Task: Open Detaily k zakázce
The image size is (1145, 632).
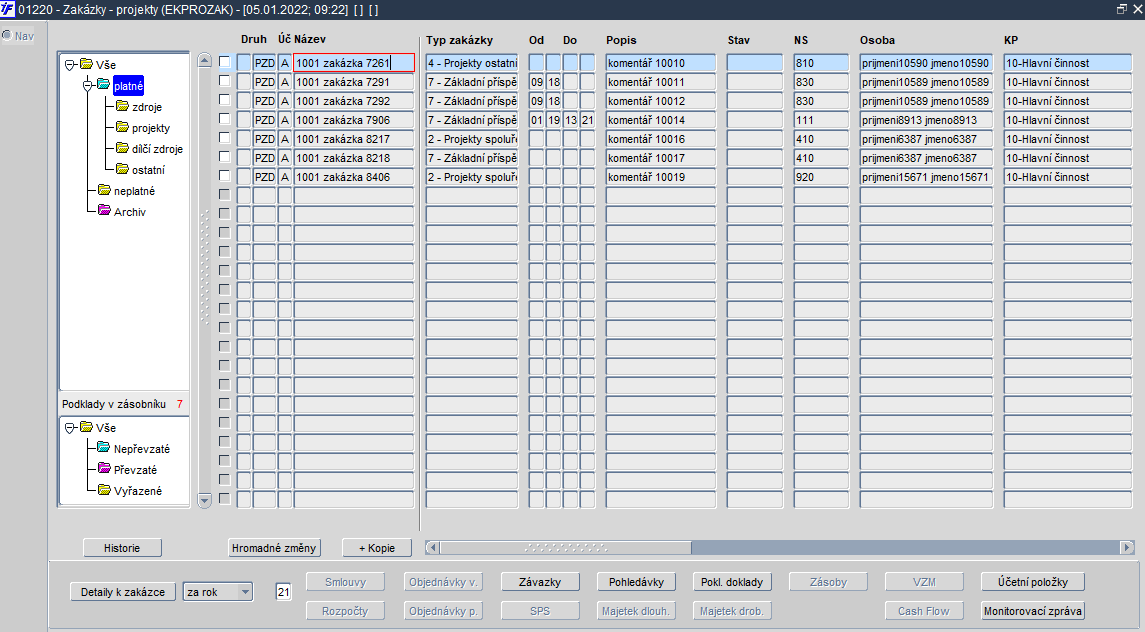Action: (123, 592)
